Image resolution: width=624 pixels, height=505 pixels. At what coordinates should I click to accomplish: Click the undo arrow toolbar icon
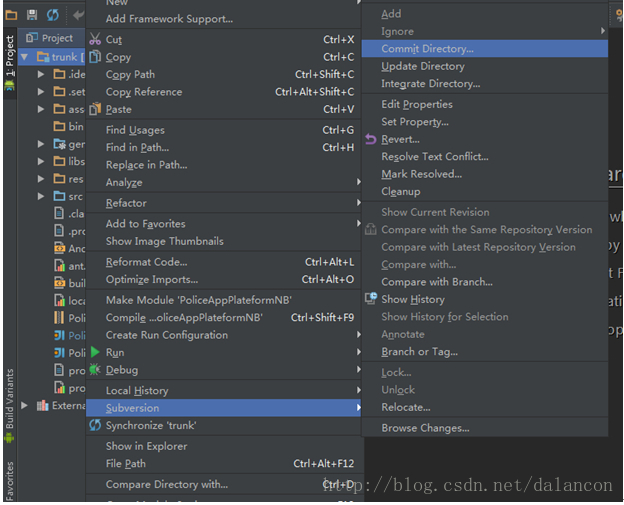(78, 15)
